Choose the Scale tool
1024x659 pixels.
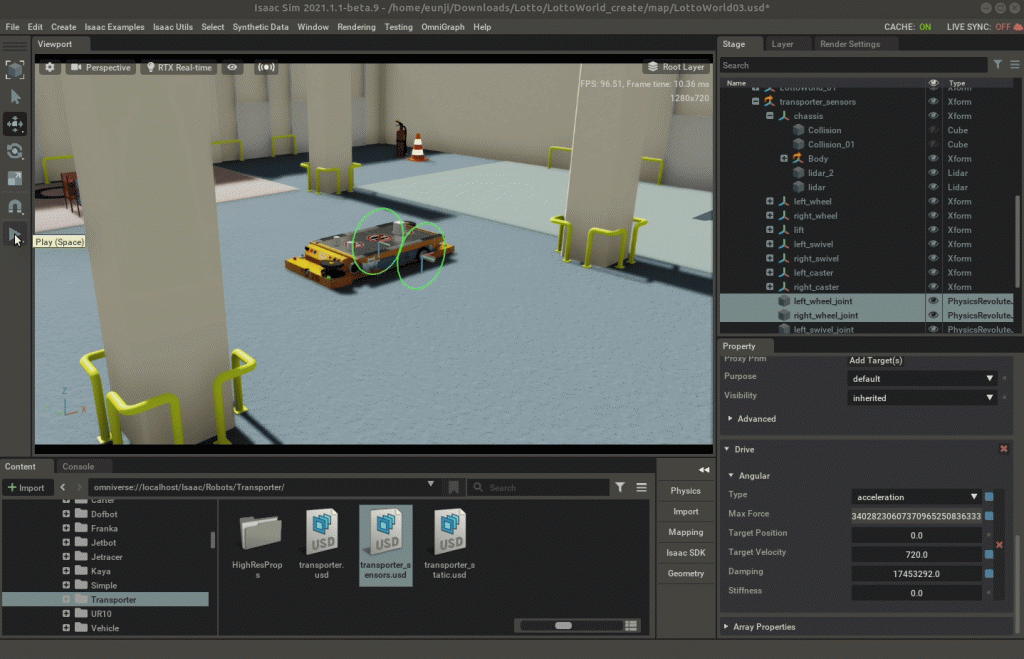[15, 178]
